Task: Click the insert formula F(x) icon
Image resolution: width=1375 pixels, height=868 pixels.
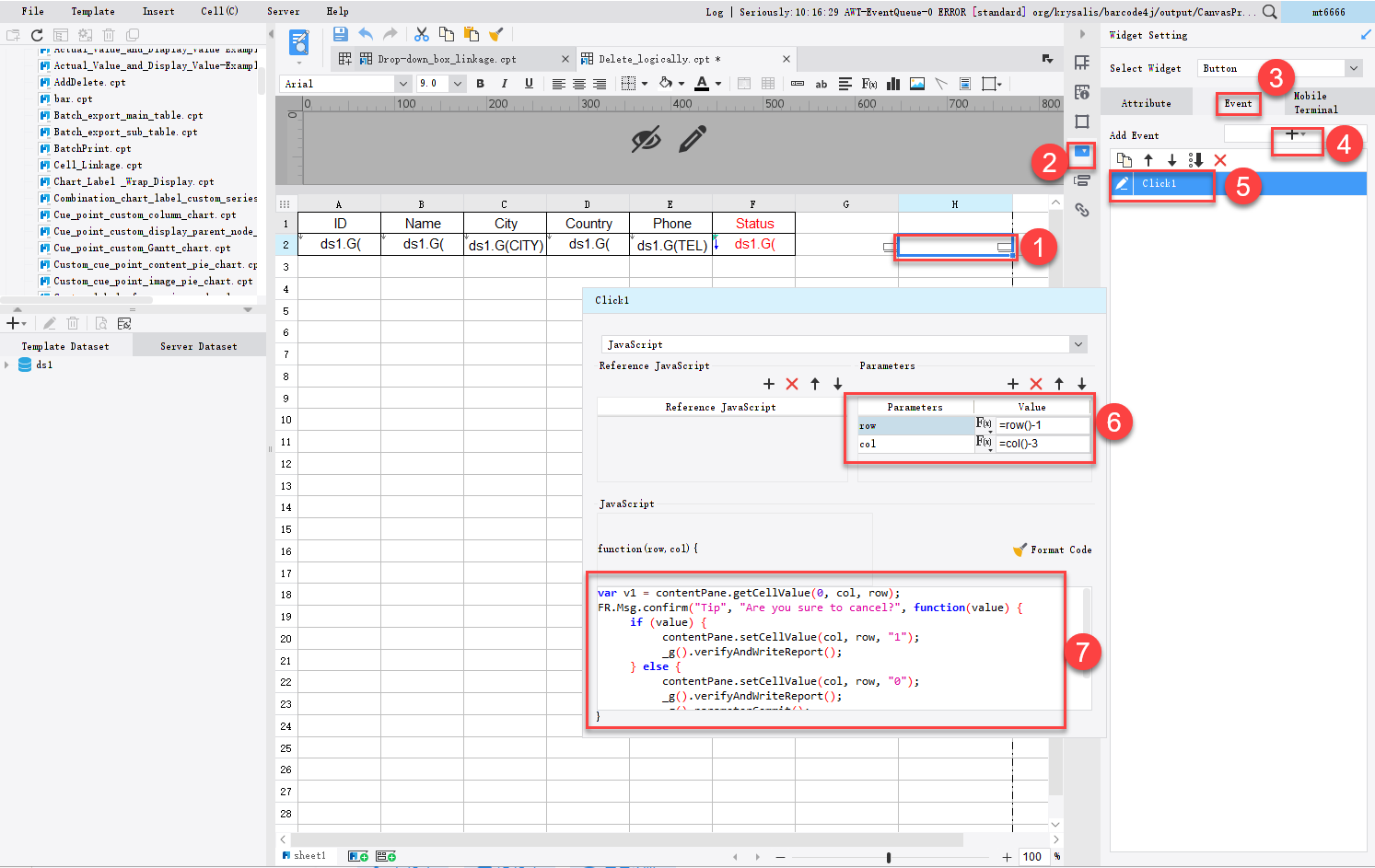Action: click(x=868, y=83)
